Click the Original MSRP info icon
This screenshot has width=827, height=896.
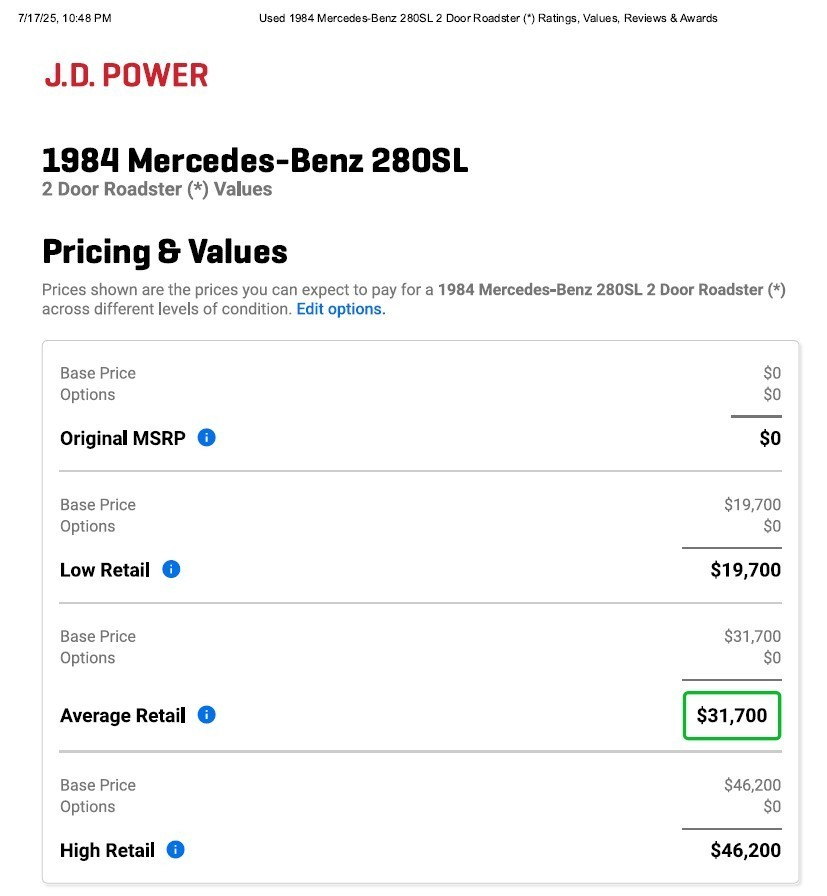[x=206, y=438]
